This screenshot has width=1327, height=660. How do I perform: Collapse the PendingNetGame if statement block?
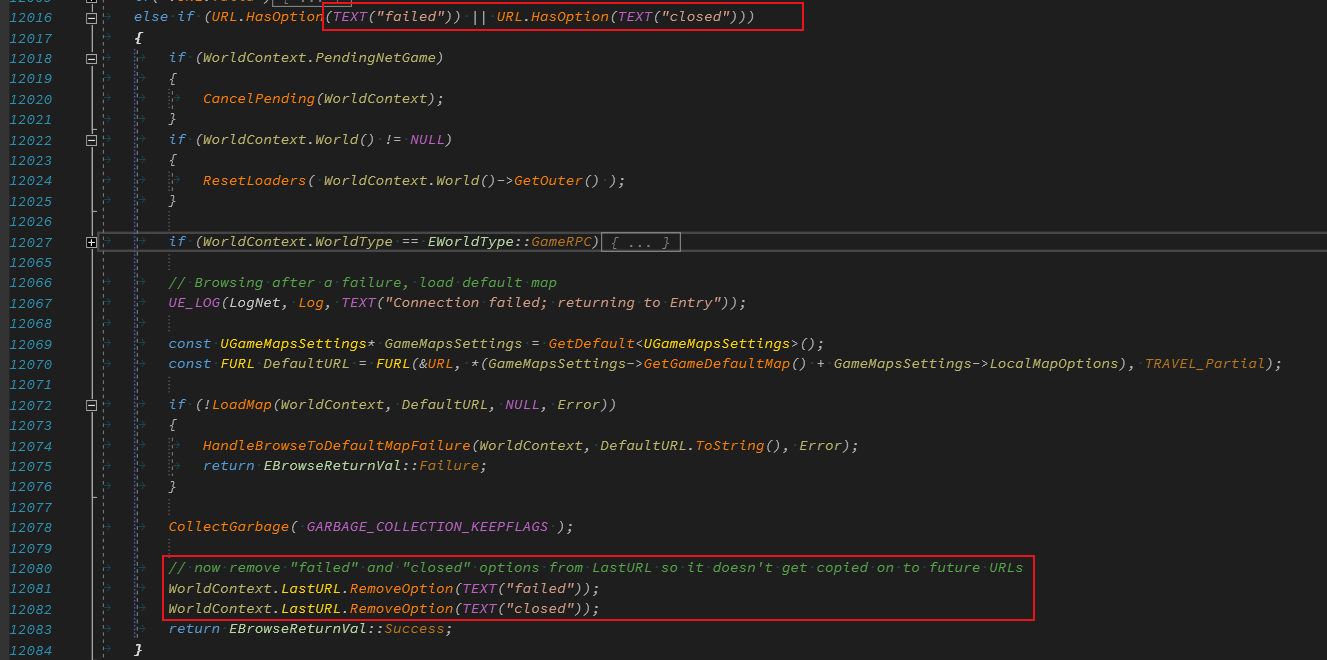pos(91,57)
